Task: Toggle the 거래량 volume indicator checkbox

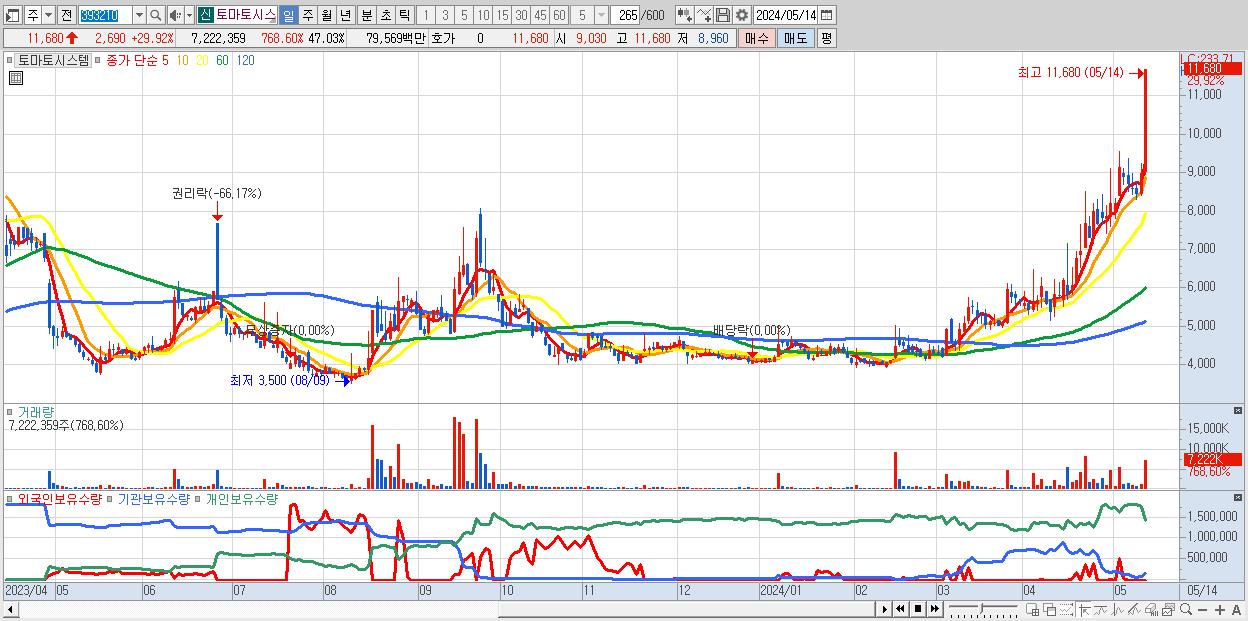Action: 9,411
